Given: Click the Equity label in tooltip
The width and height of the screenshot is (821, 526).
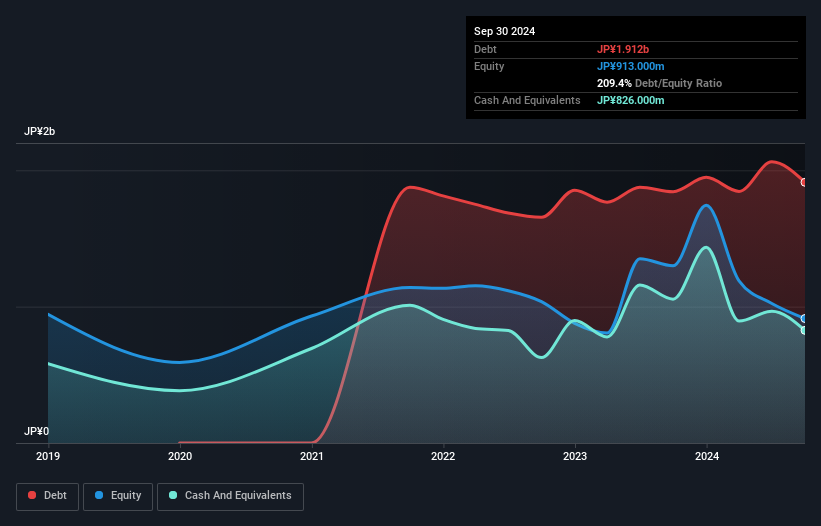Looking at the screenshot, I should pos(489,66).
